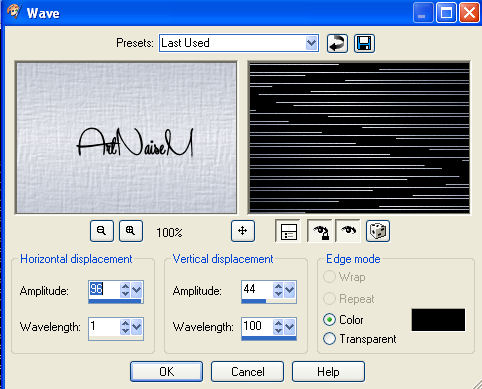Open the Presets dropdown list

pos(311,43)
